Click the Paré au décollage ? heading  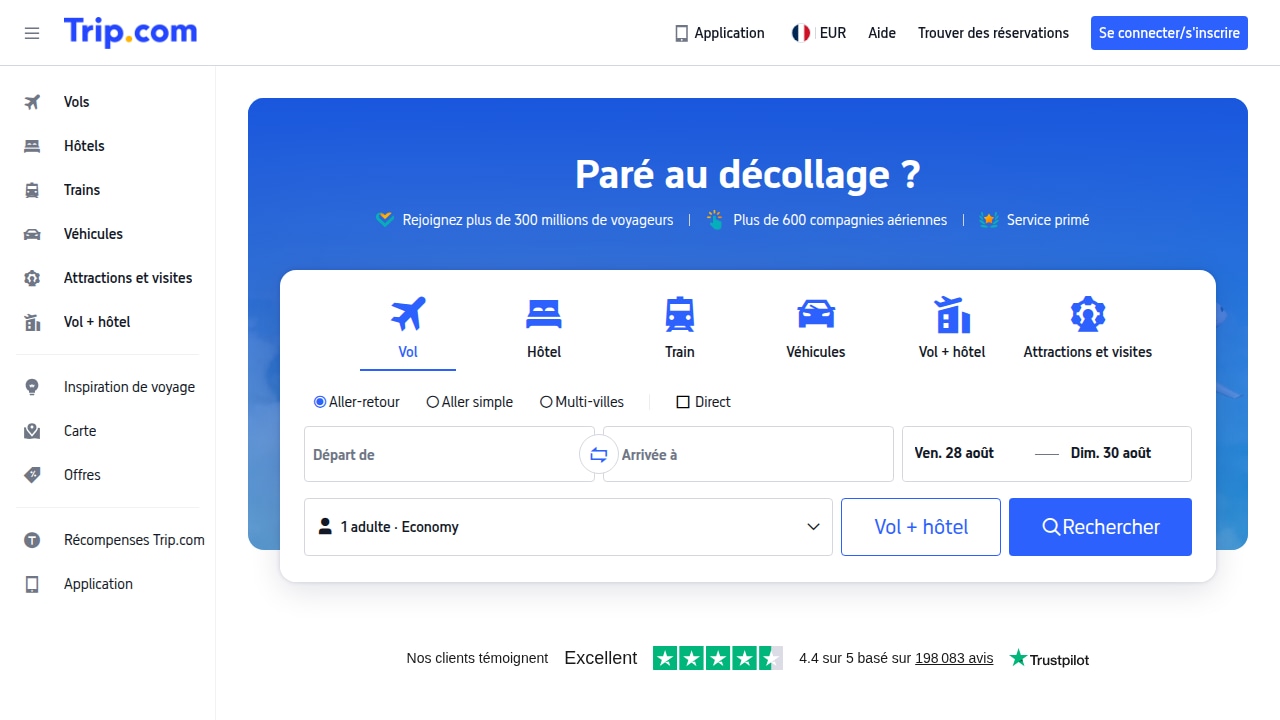point(748,174)
